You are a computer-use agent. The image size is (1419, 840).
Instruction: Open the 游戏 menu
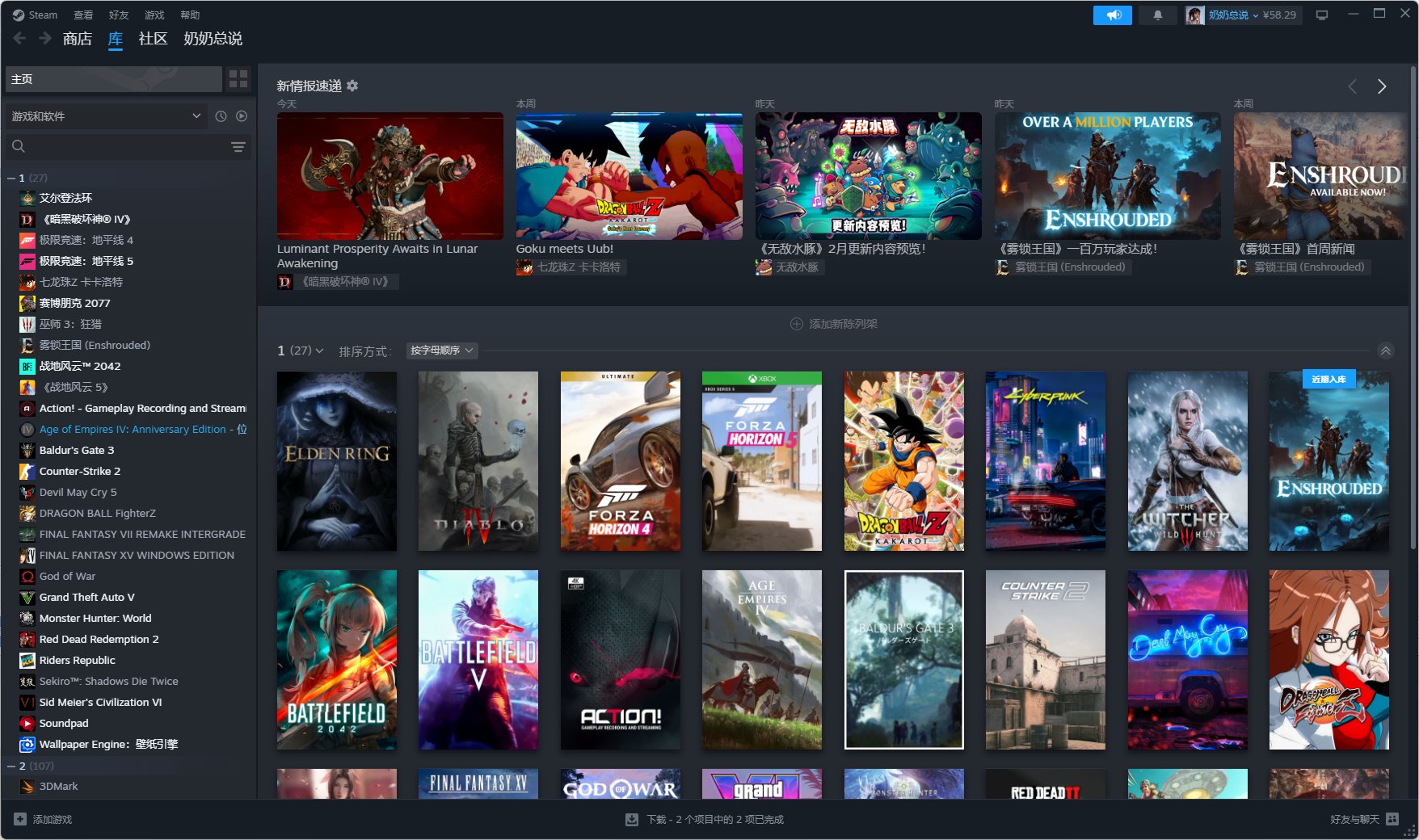tap(154, 15)
